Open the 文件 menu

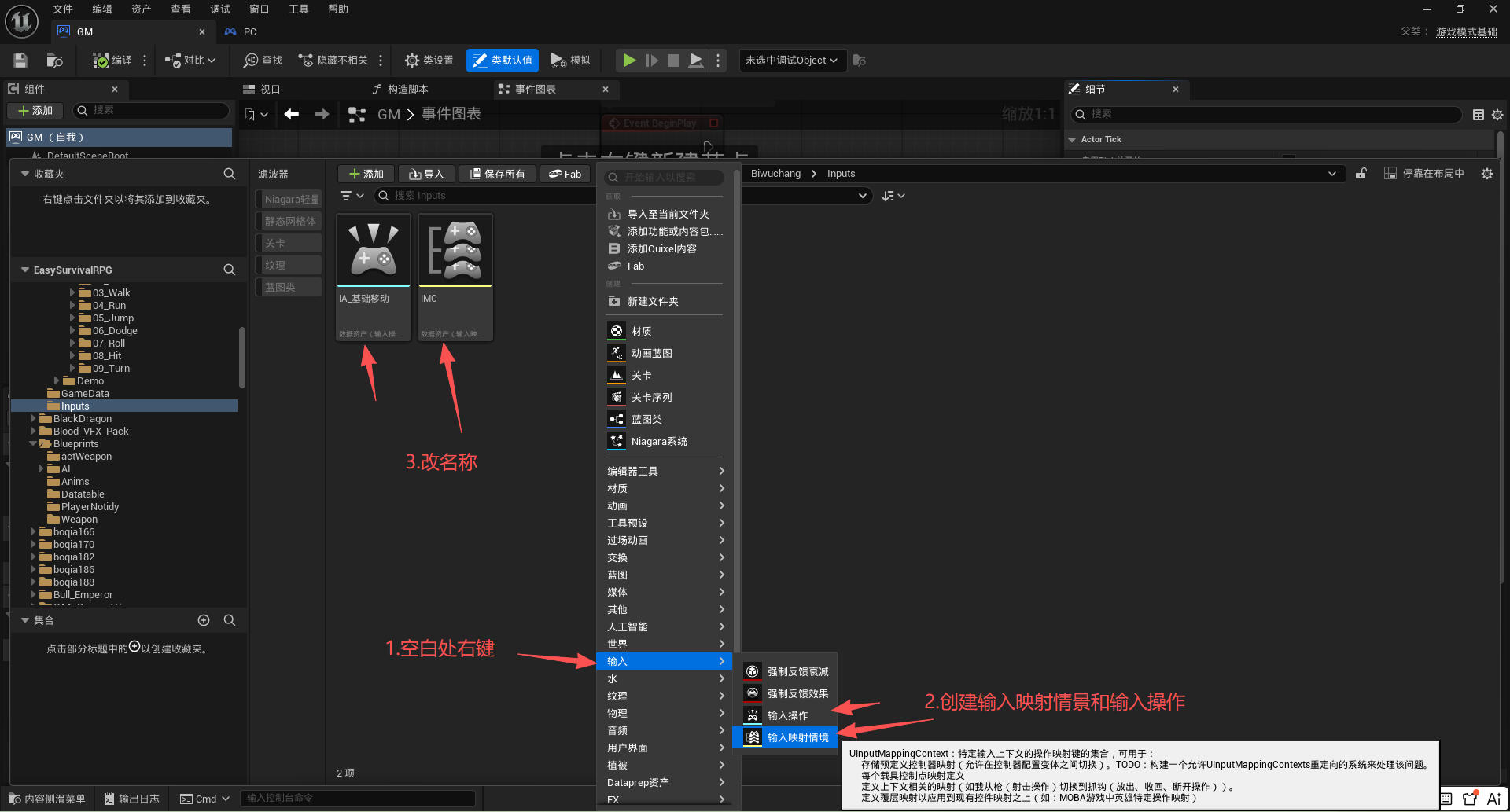tap(63, 9)
